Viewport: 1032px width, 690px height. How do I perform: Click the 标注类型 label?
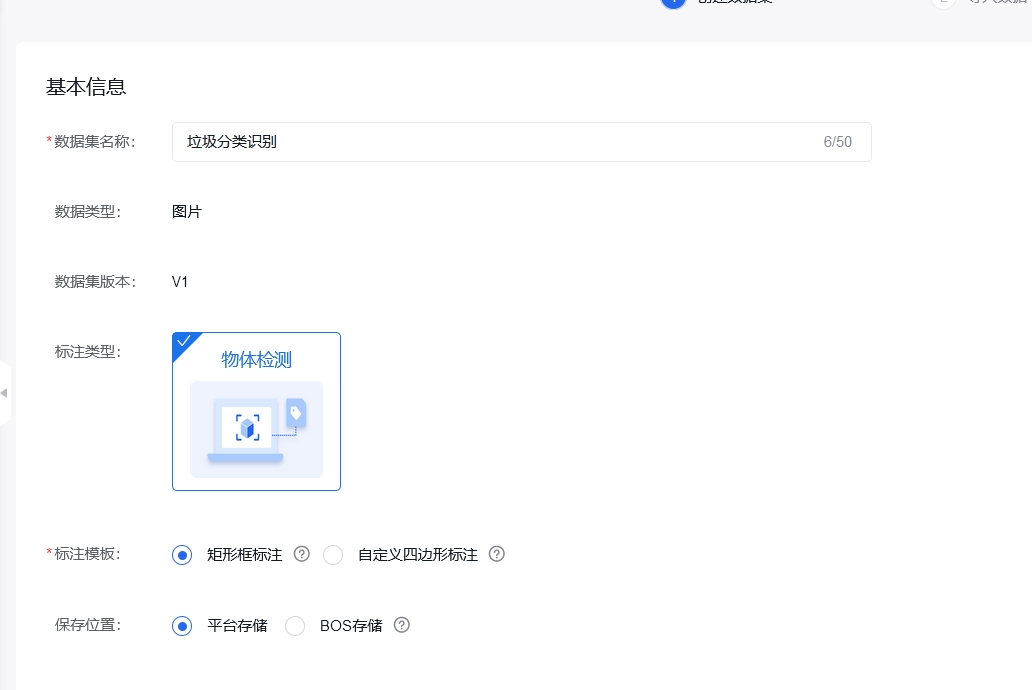88,352
